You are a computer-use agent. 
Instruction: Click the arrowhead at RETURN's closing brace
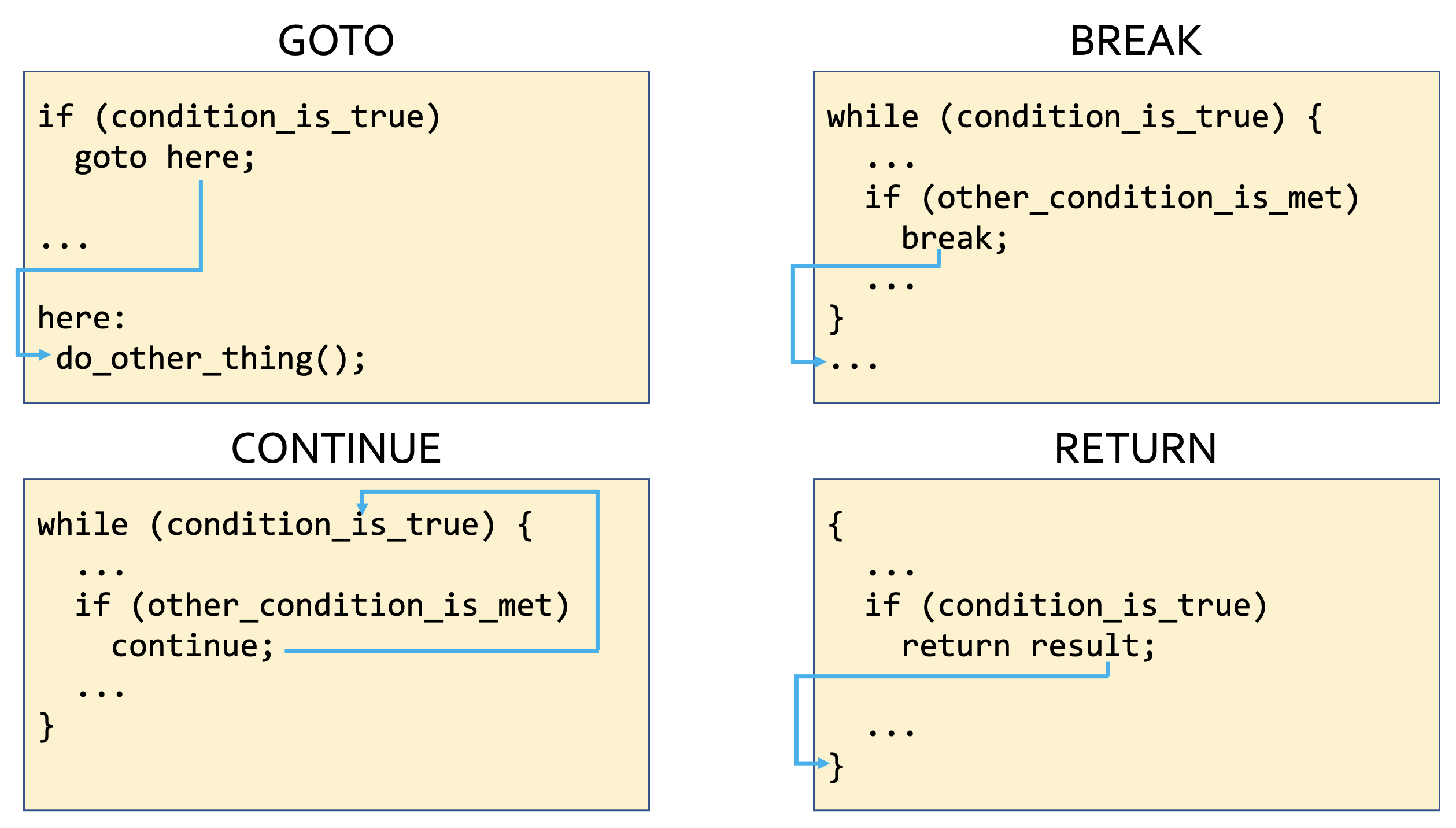click(x=823, y=763)
